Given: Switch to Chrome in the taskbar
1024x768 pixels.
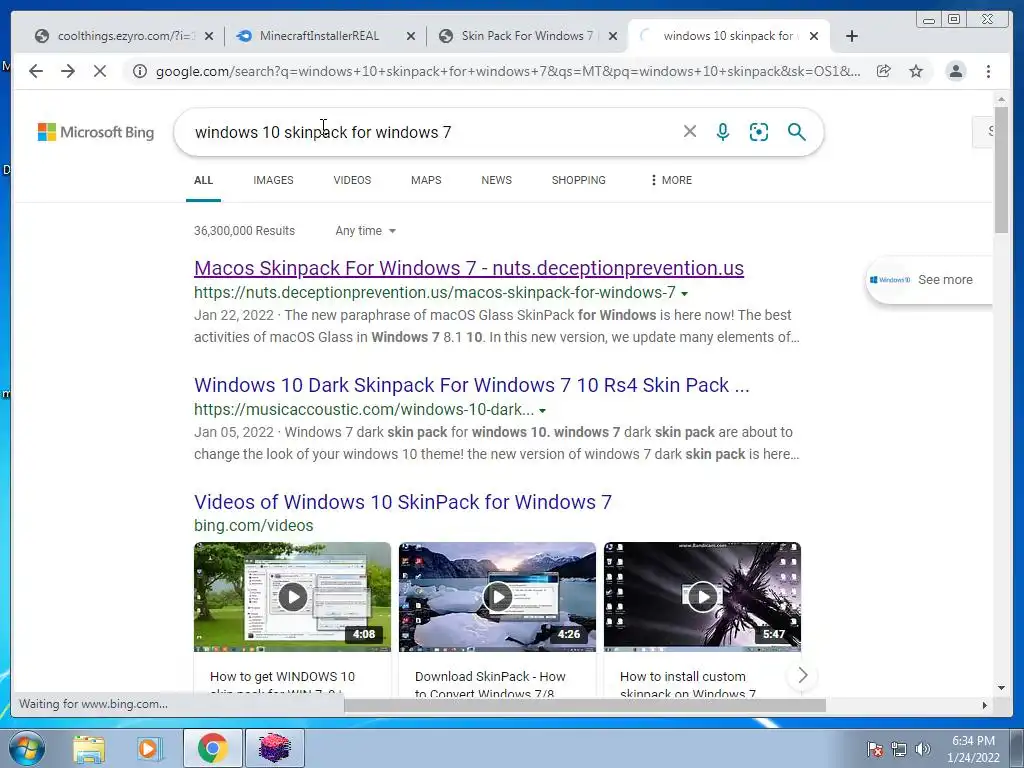Looking at the screenshot, I should click(x=212, y=748).
